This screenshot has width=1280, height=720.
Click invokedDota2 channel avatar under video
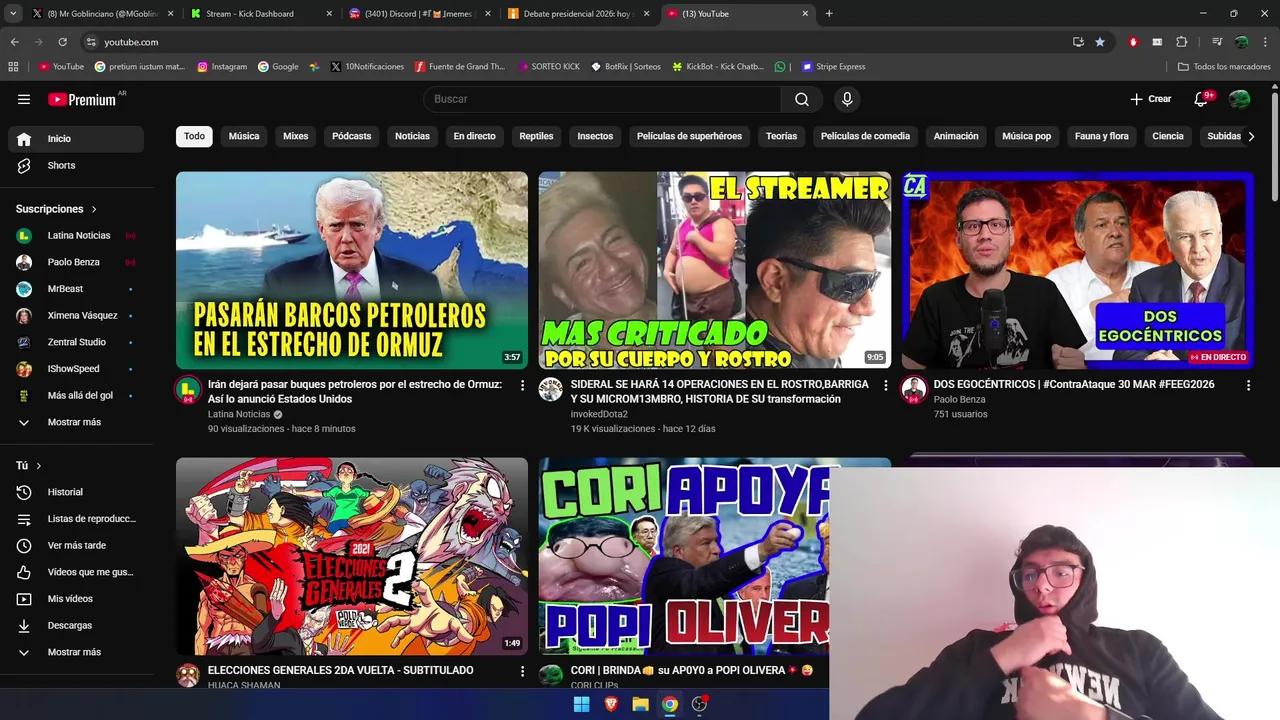pyautogui.click(x=551, y=389)
